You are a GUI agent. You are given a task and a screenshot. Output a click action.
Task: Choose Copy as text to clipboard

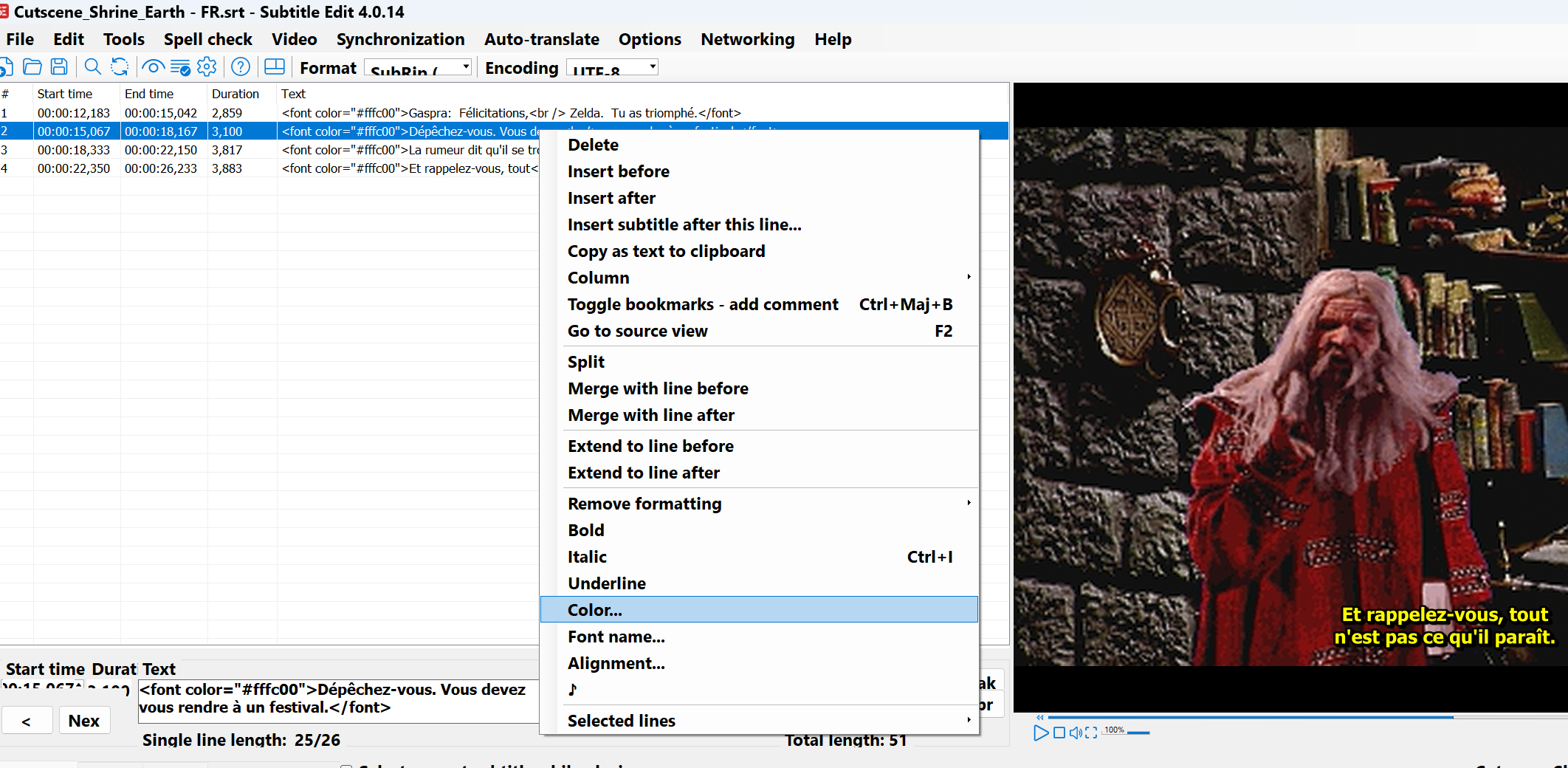coord(759,251)
